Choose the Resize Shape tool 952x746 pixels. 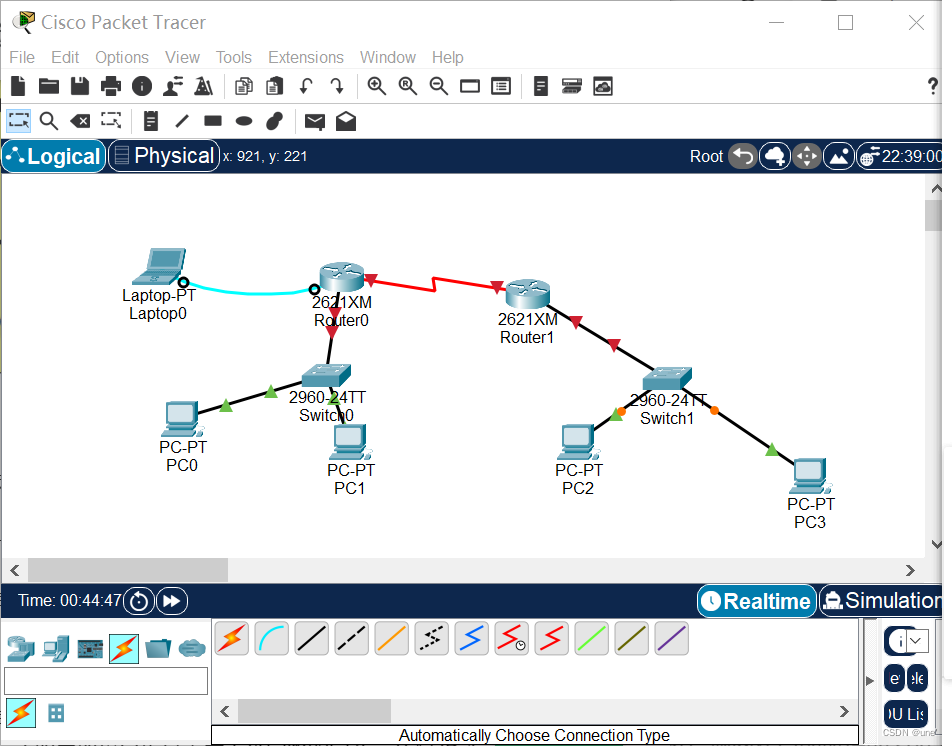(111, 120)
